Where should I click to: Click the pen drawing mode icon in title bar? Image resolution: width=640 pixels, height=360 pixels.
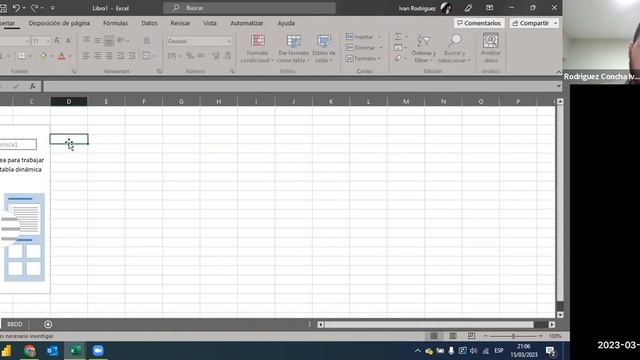tap(468, 8)
